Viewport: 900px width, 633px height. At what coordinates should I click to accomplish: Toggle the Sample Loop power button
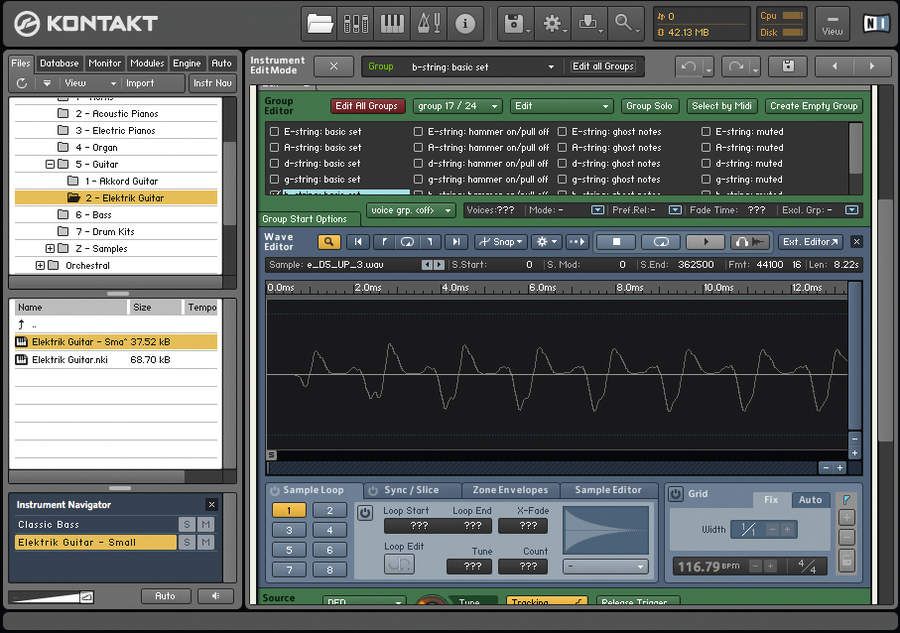click(x=275, y=490)
